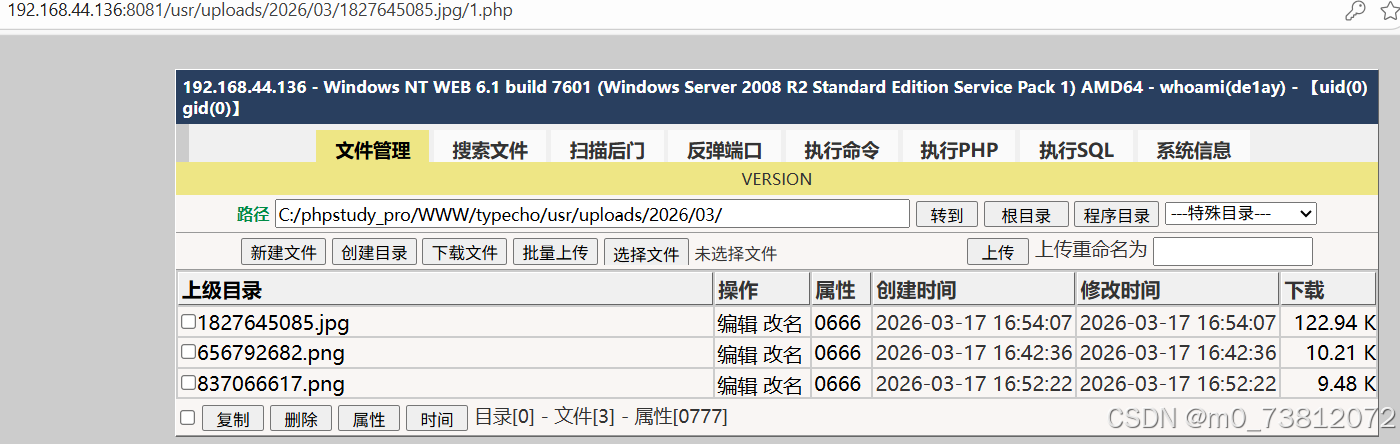Click the 删除 button
1400x444 pixels.
point(300,419)
